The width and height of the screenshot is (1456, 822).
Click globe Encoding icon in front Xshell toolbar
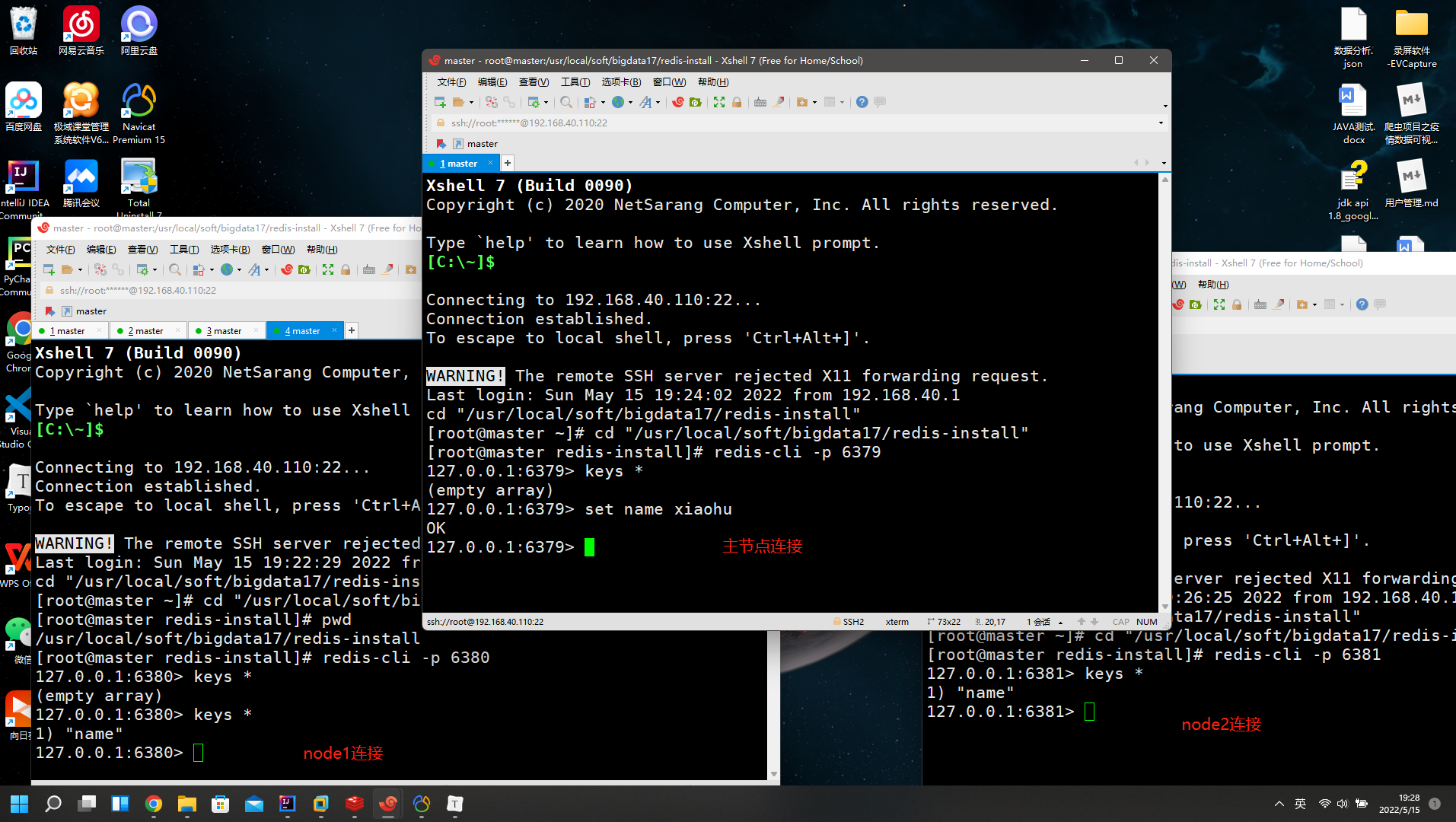[x=618, y=102]
